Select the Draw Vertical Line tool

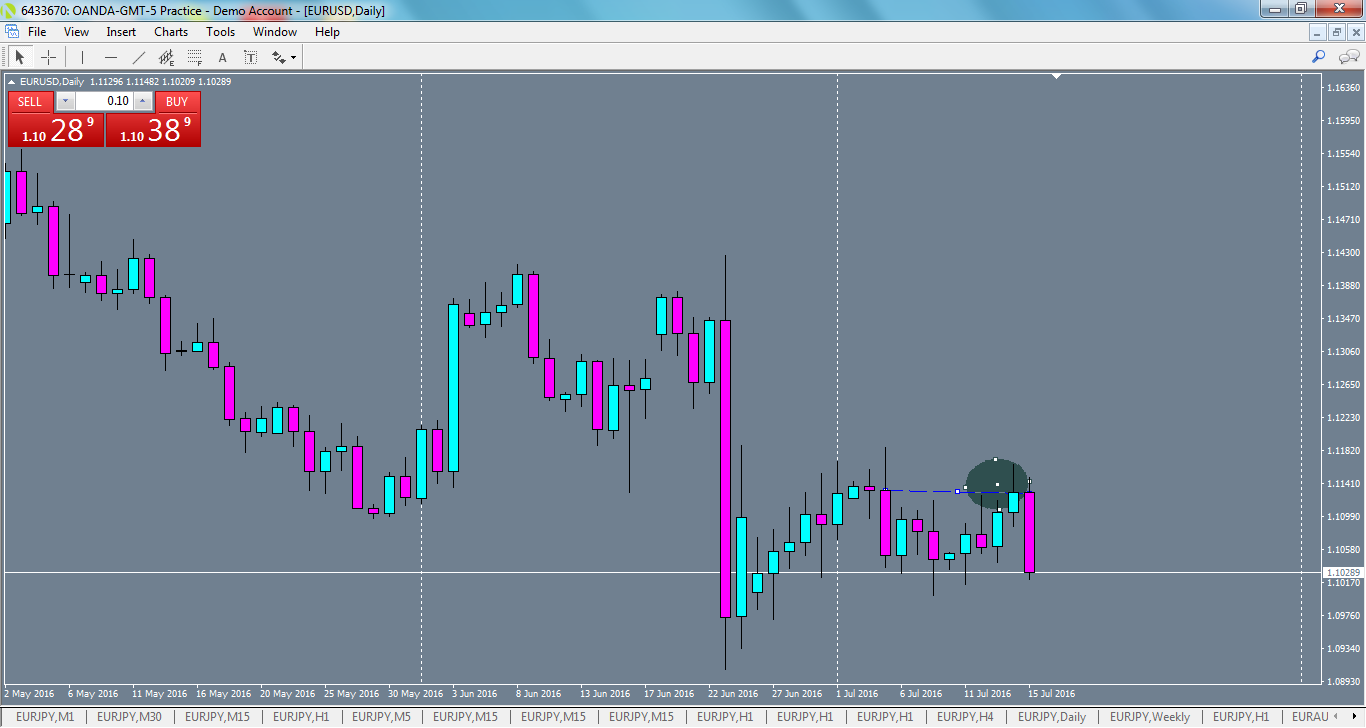(x=82, y=57)
